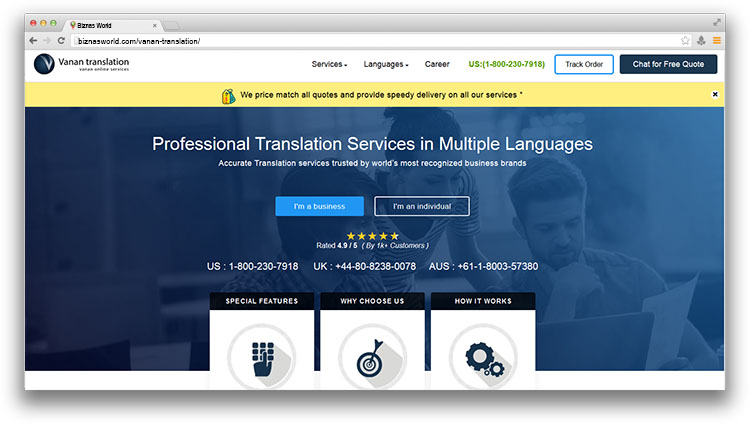
Task: Dismiss the yellow price match banner
Action: pos(715,94)
